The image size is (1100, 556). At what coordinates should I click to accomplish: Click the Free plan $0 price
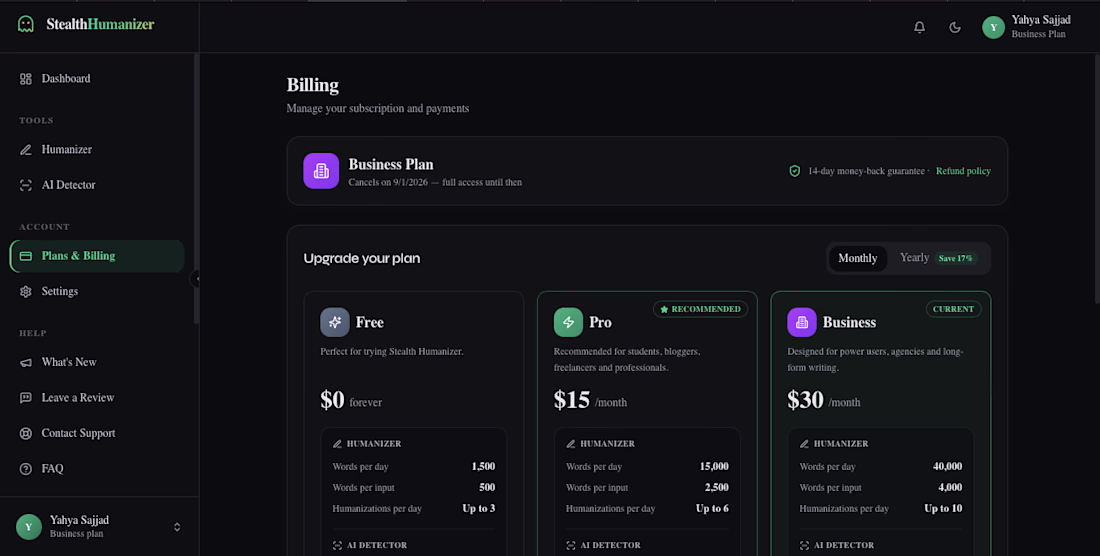(333, 400)
